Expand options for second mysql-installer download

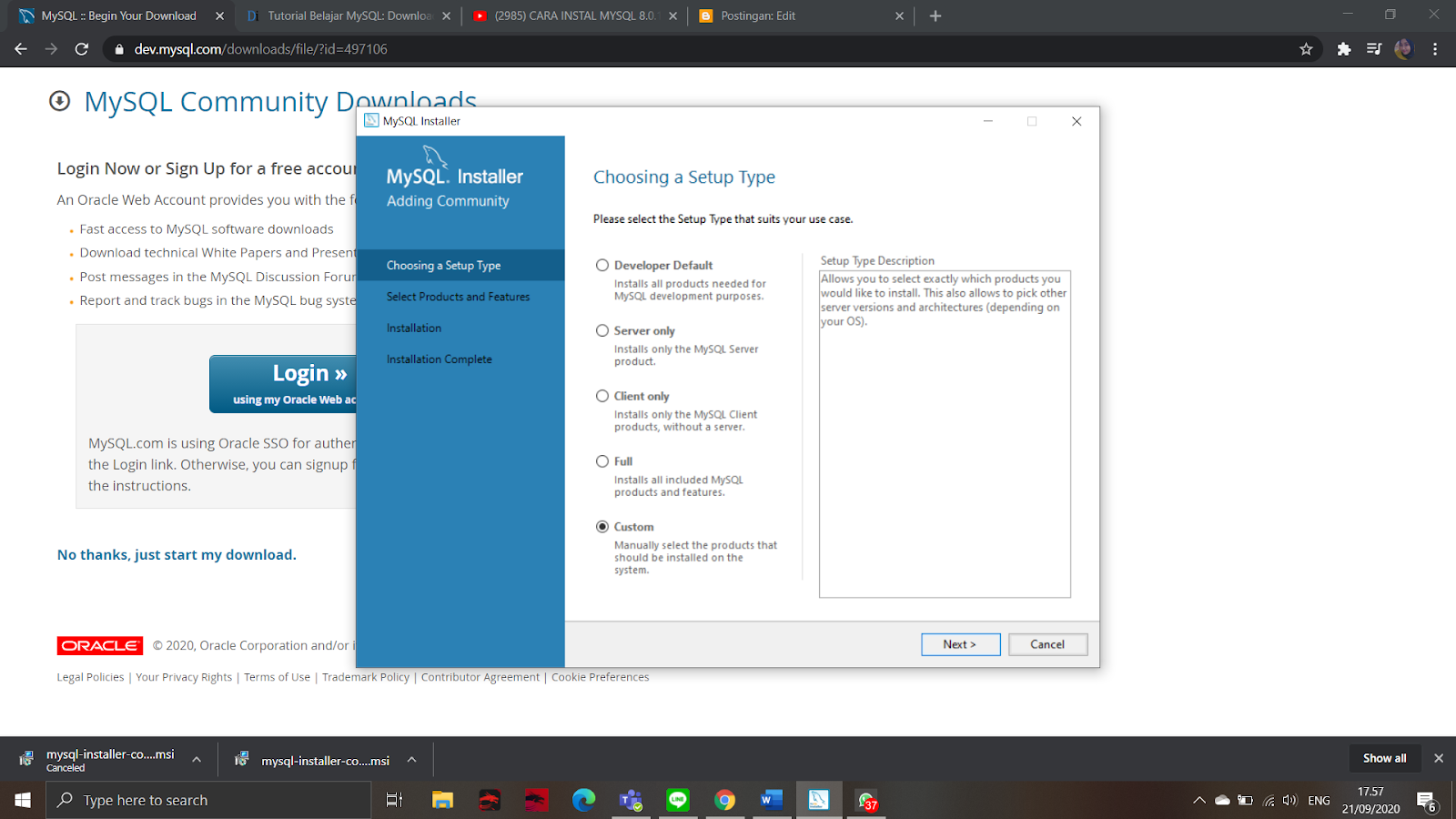point(411,760)
